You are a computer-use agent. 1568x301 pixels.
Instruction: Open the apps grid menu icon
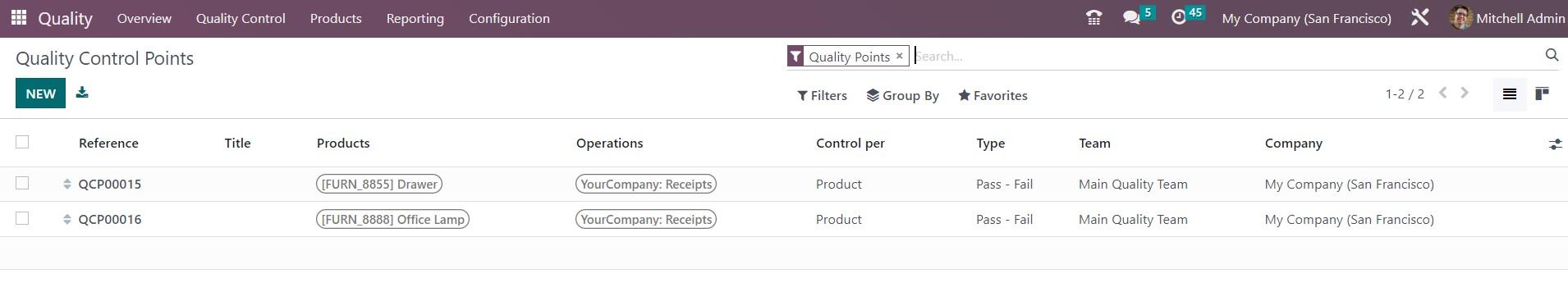(x=19, y=17)
